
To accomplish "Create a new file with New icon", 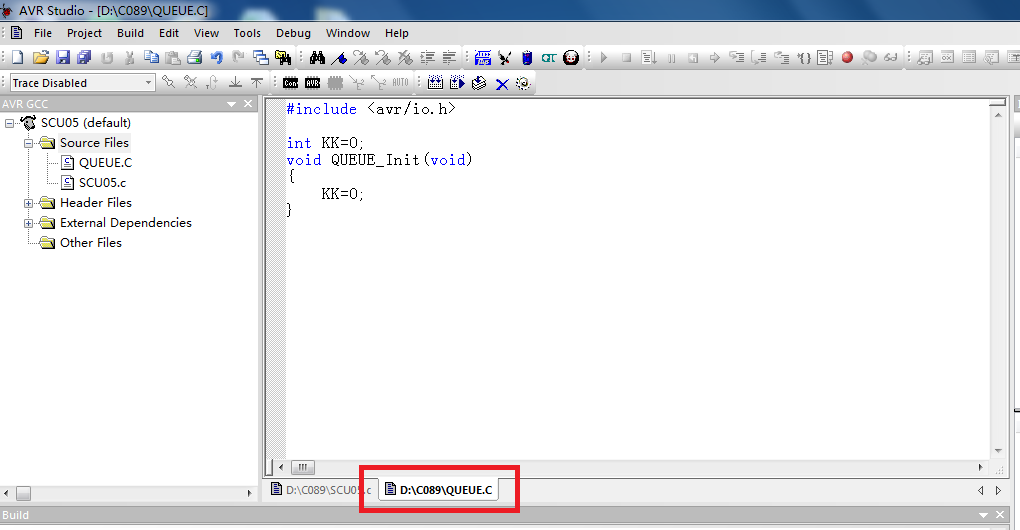I will [18, 57].
